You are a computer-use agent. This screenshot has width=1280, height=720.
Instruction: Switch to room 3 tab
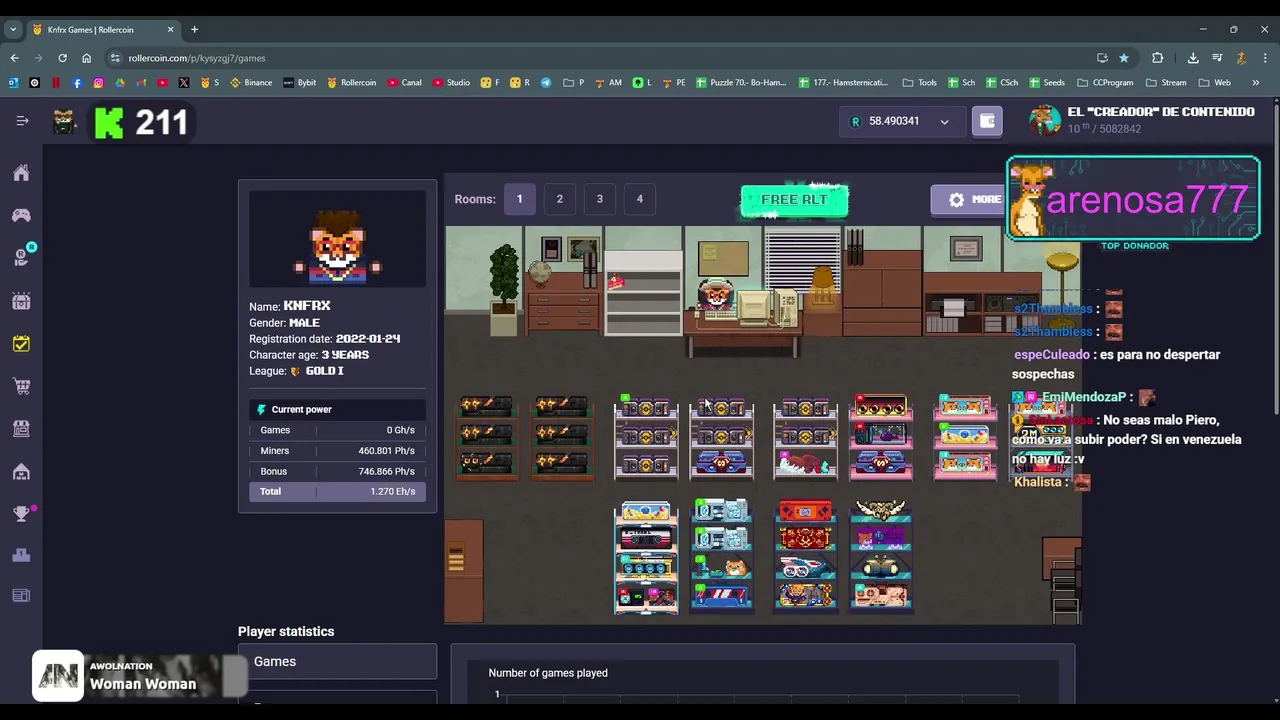[600, 199]
